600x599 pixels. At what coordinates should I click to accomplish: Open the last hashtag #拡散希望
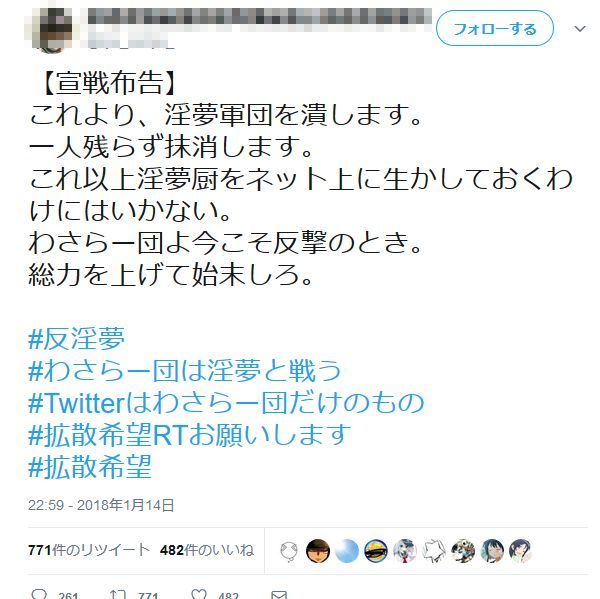(x=90, y=467)
